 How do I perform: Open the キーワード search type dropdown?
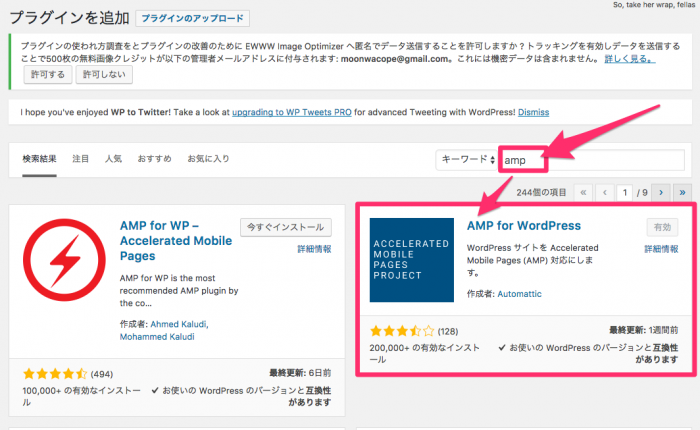tap(467, 160)
